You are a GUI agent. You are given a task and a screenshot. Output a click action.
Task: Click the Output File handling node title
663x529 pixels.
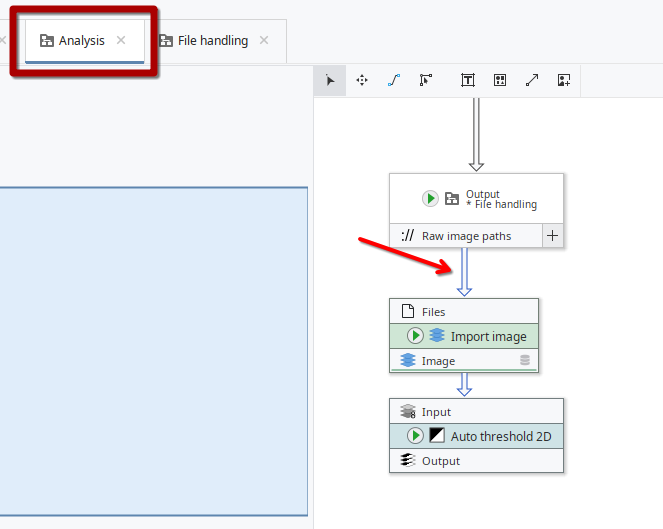[501, 199]
